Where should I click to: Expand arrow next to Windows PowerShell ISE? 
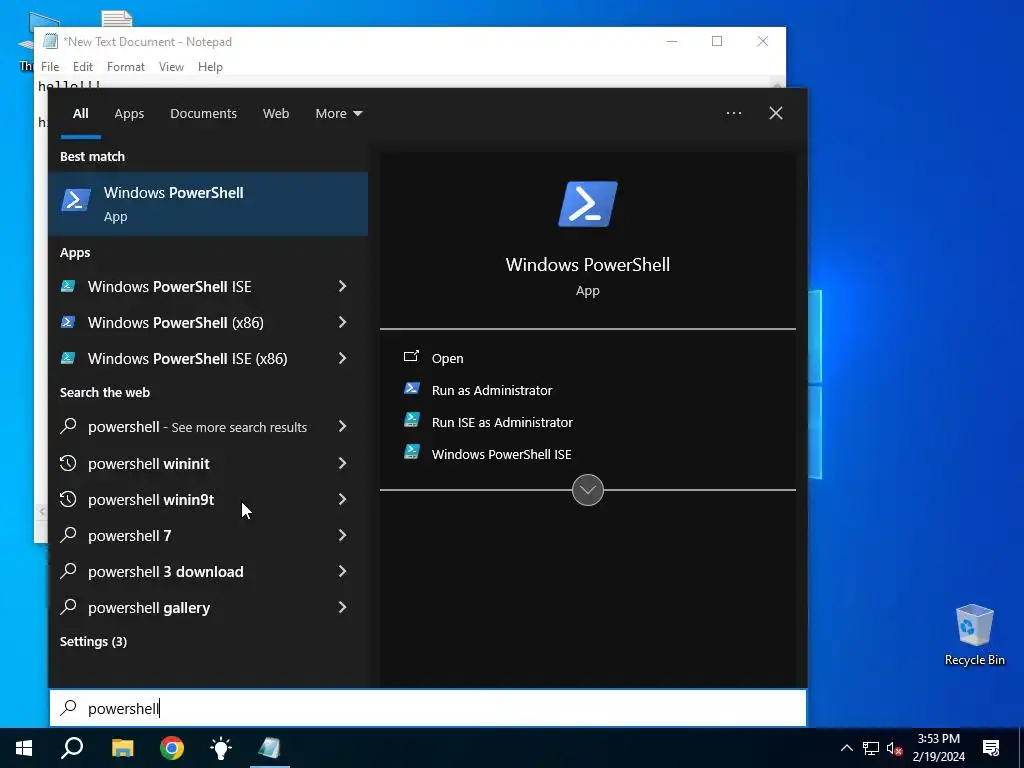(x=342, y=286)
